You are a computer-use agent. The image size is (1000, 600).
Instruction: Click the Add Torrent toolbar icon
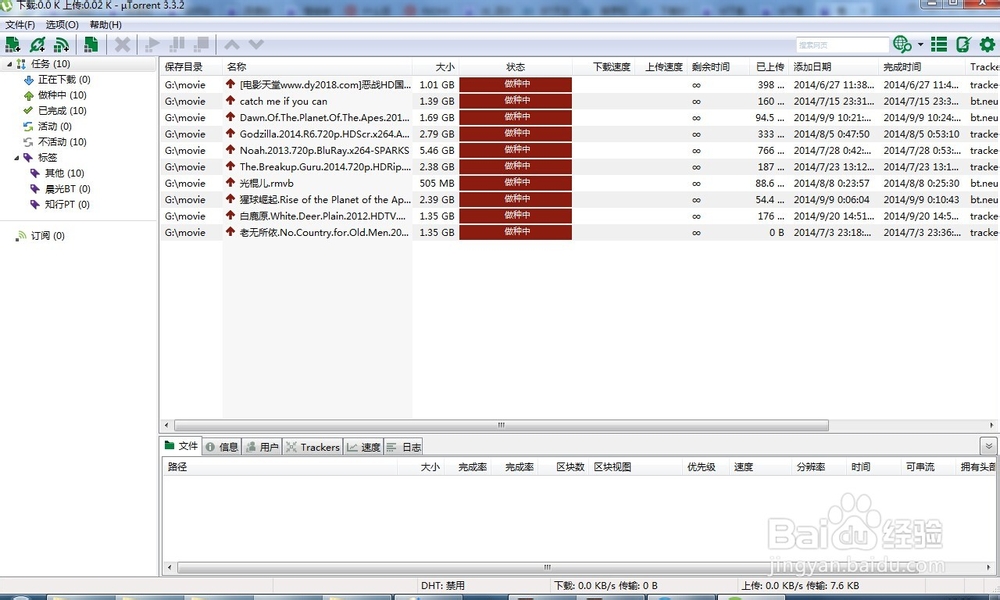click(x=13, y=45)
